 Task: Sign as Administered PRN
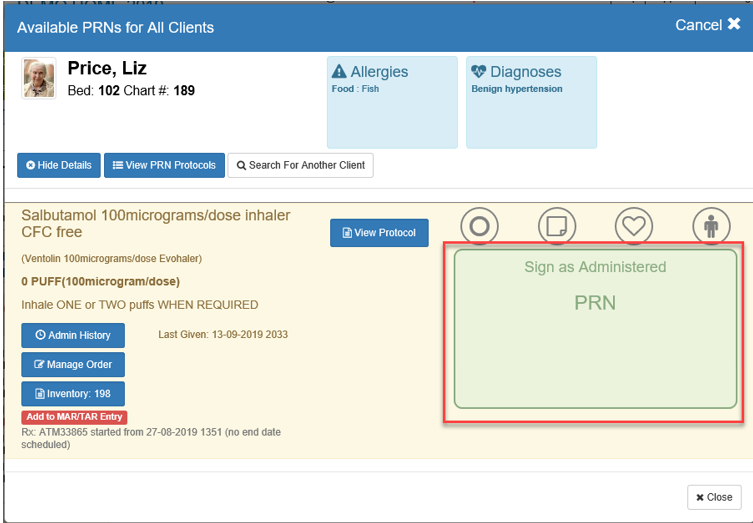tap(596, 329)
